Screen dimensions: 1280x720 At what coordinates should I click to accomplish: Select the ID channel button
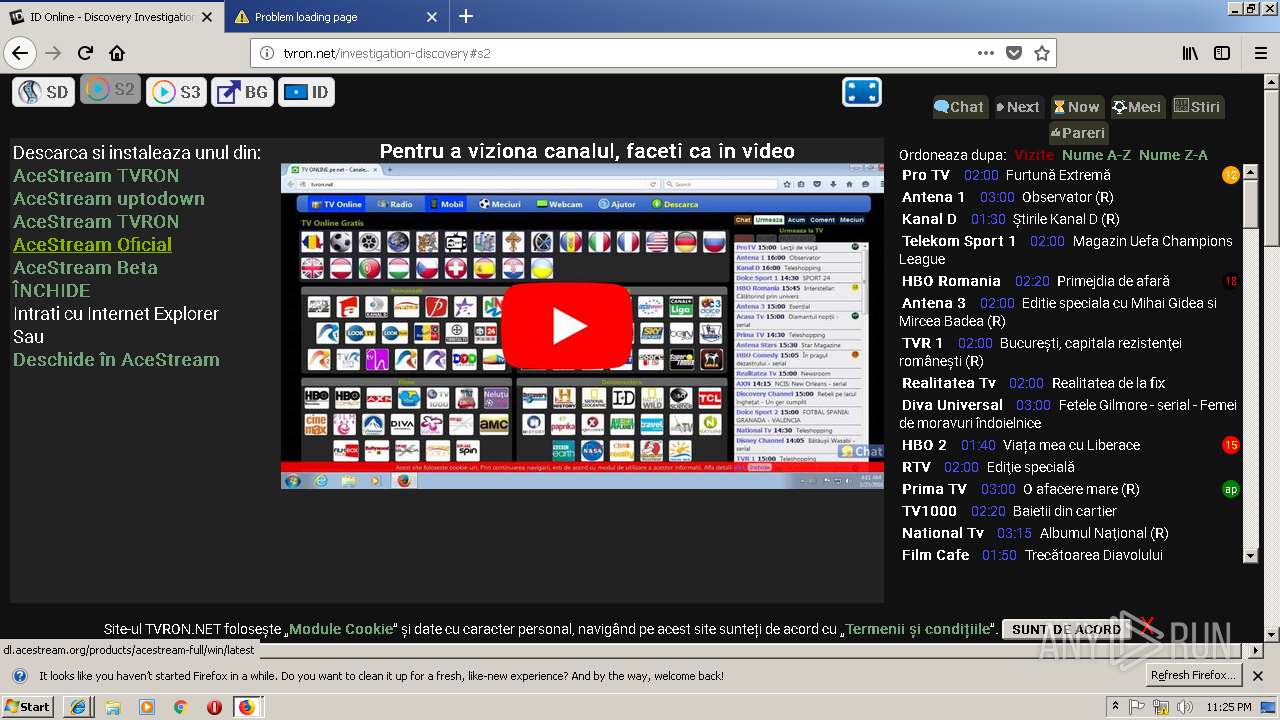[x=307, y=92]
